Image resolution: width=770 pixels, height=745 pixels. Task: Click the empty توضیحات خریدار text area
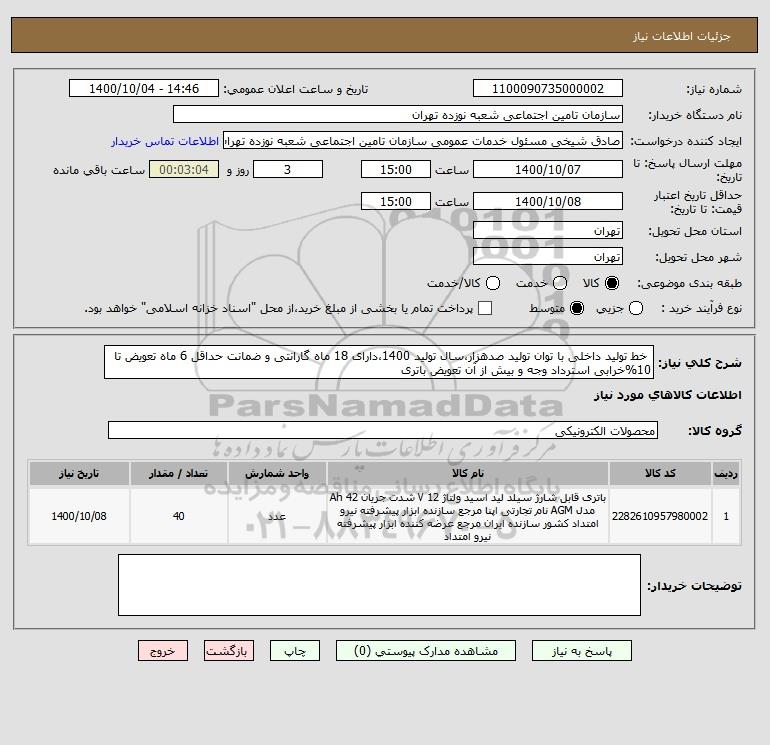tap(379, 585)
